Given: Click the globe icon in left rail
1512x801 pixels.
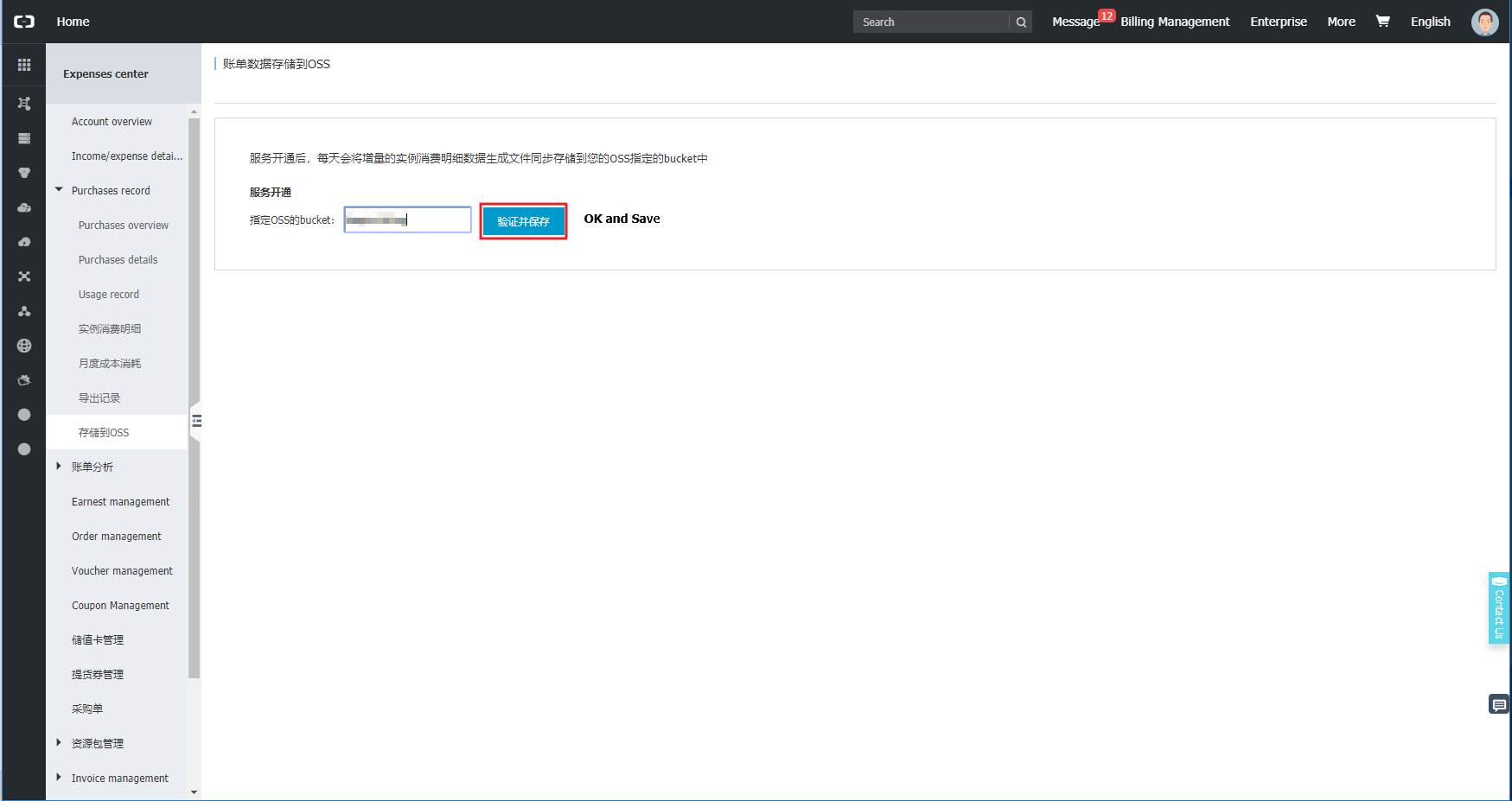Looking at the screenshot, I should click(24, 346).
